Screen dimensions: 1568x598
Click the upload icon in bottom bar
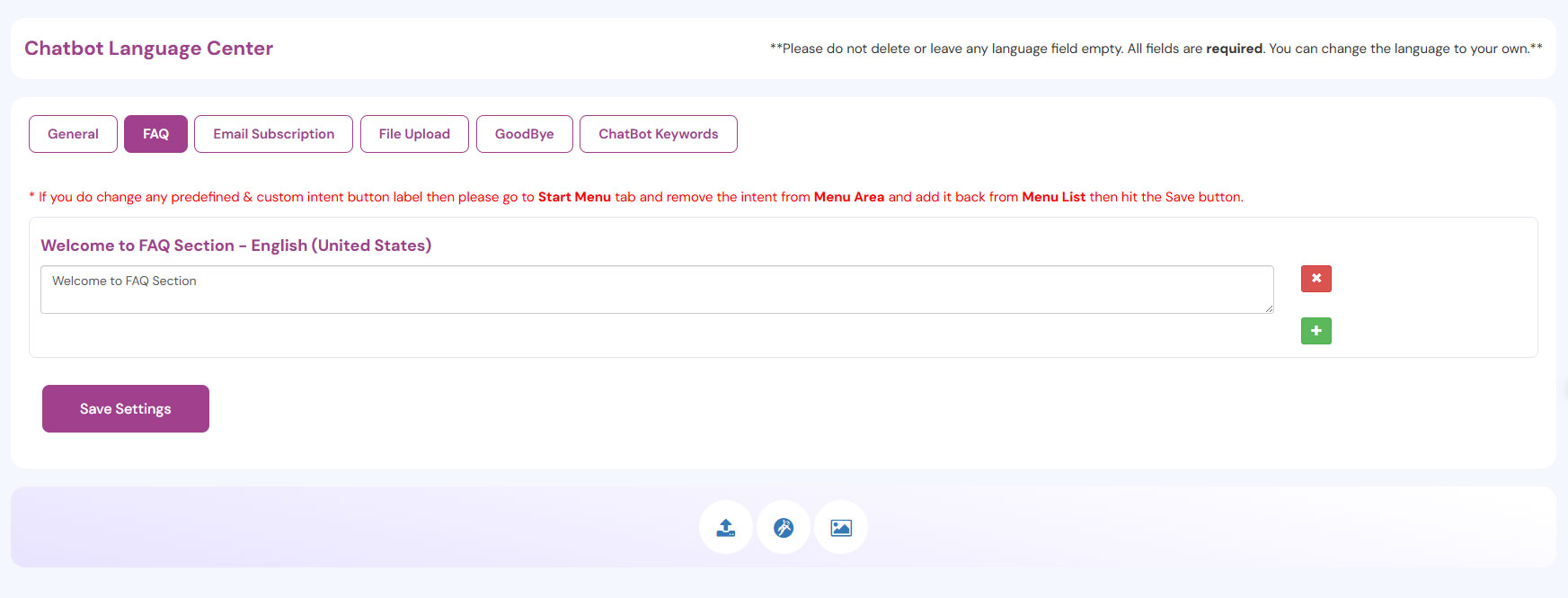click(725, 528)
